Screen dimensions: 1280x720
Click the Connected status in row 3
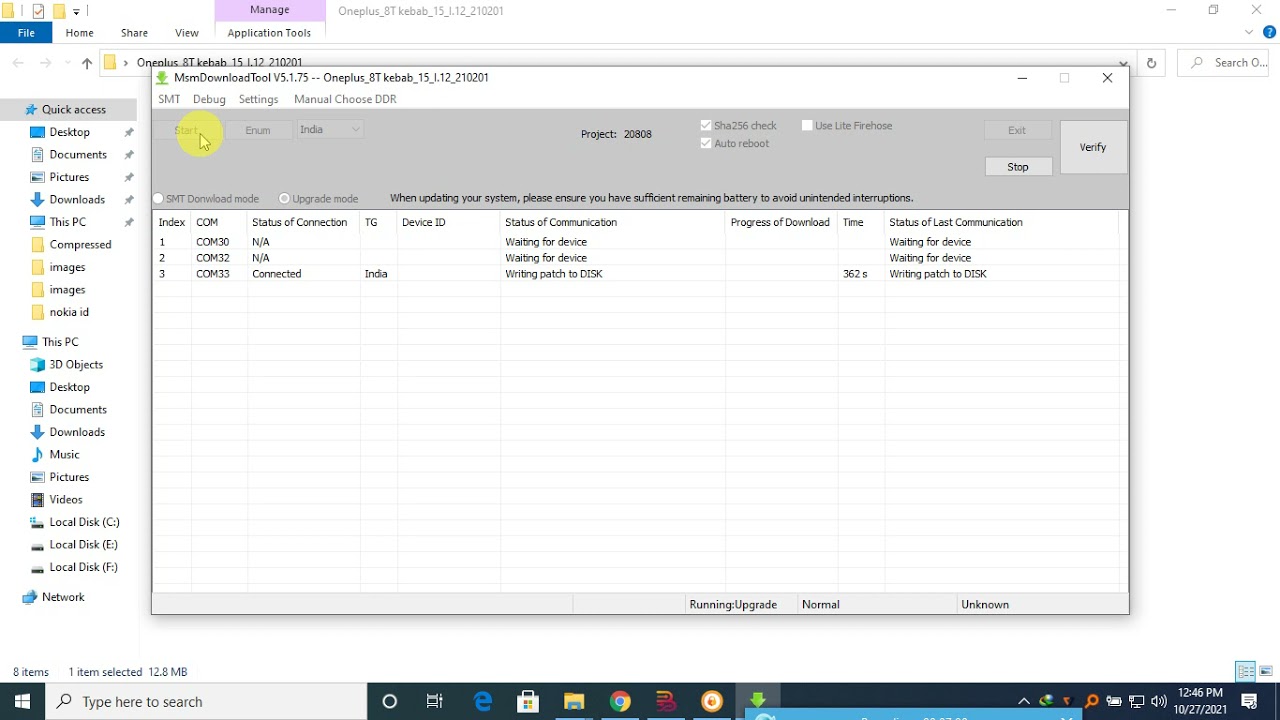tap(277, 274)
